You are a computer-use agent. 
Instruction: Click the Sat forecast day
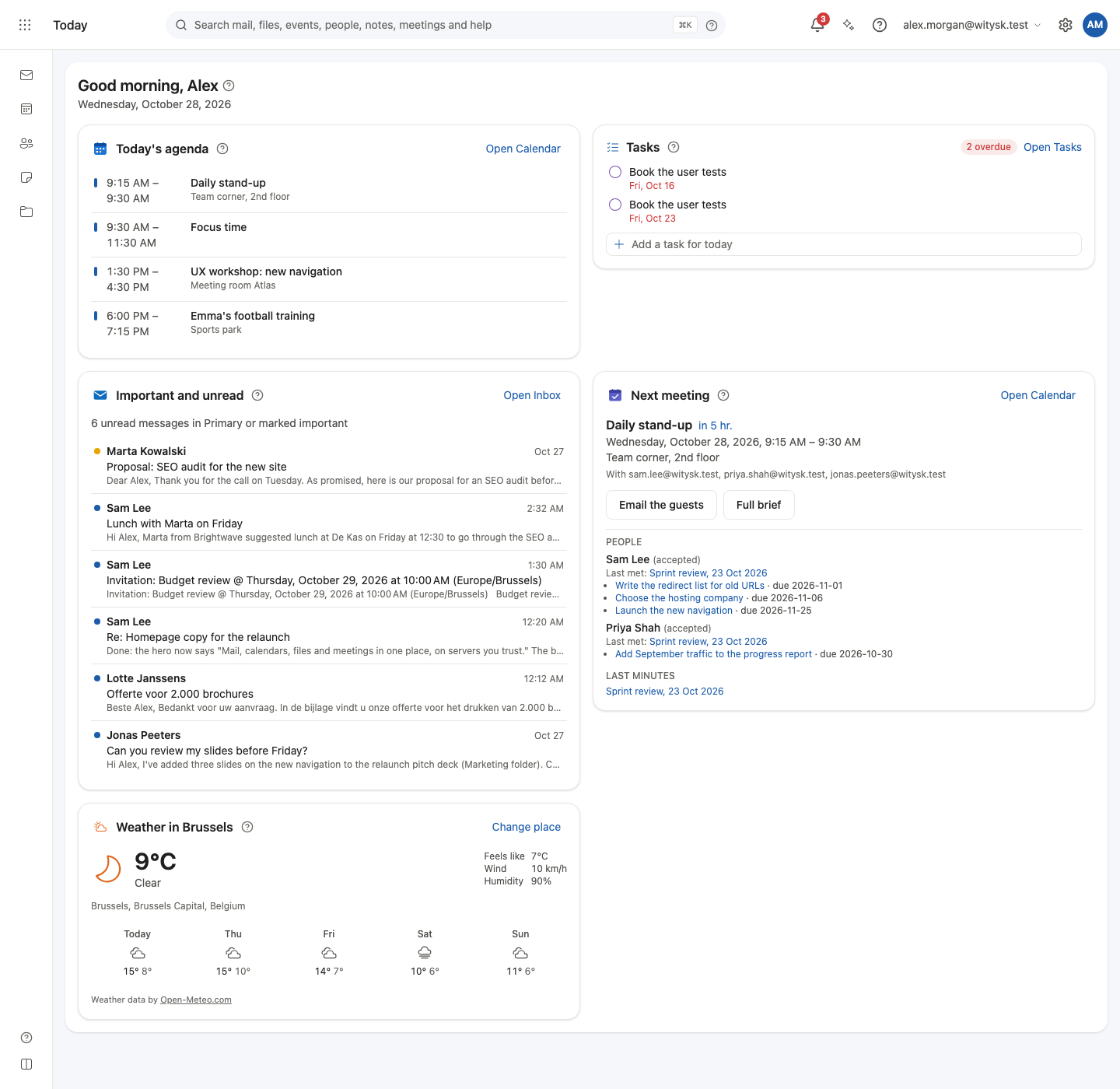pyautogui.click(x=425, y=953)
